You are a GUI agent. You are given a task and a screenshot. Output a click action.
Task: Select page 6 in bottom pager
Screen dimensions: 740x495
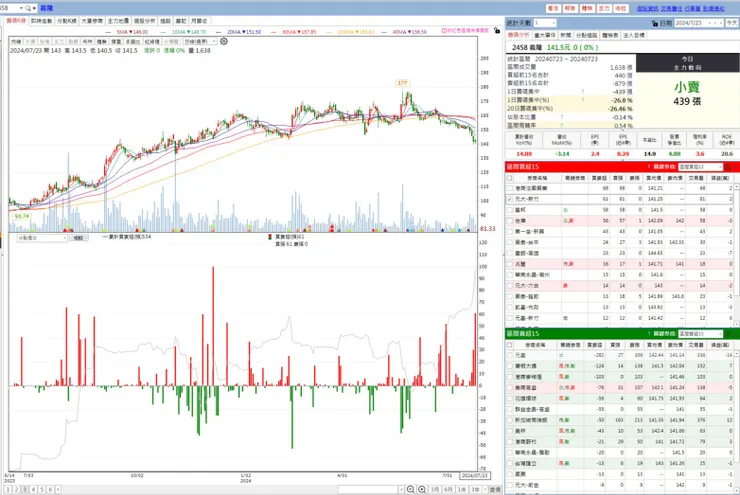click(50, 489)
